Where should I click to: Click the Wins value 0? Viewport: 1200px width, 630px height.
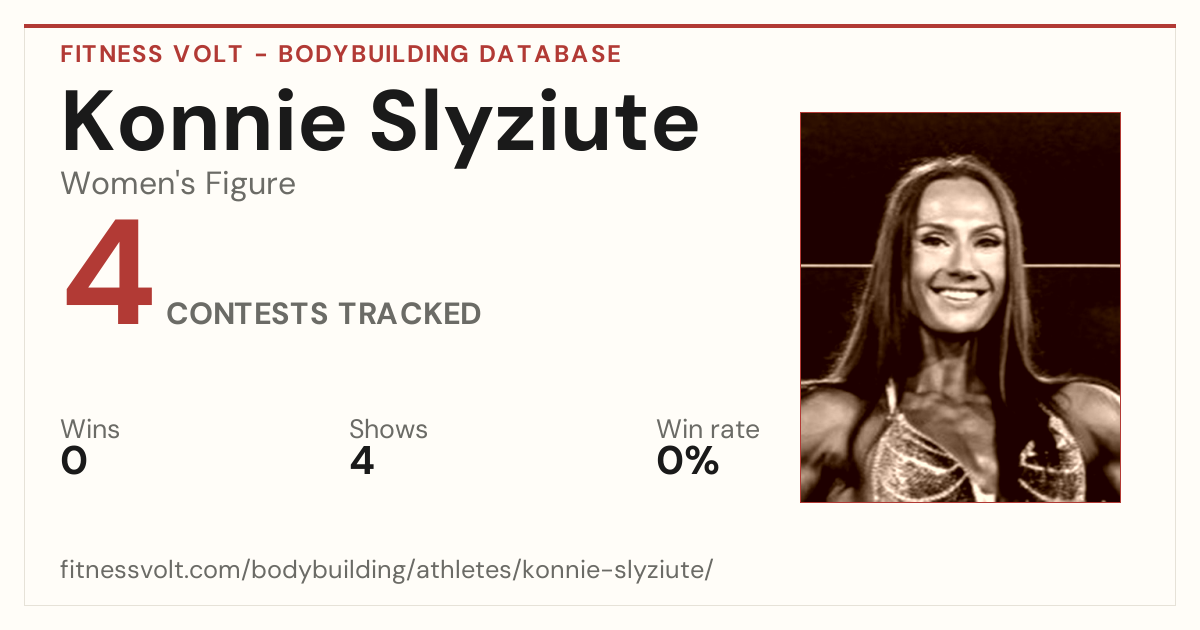coord(74,461)
